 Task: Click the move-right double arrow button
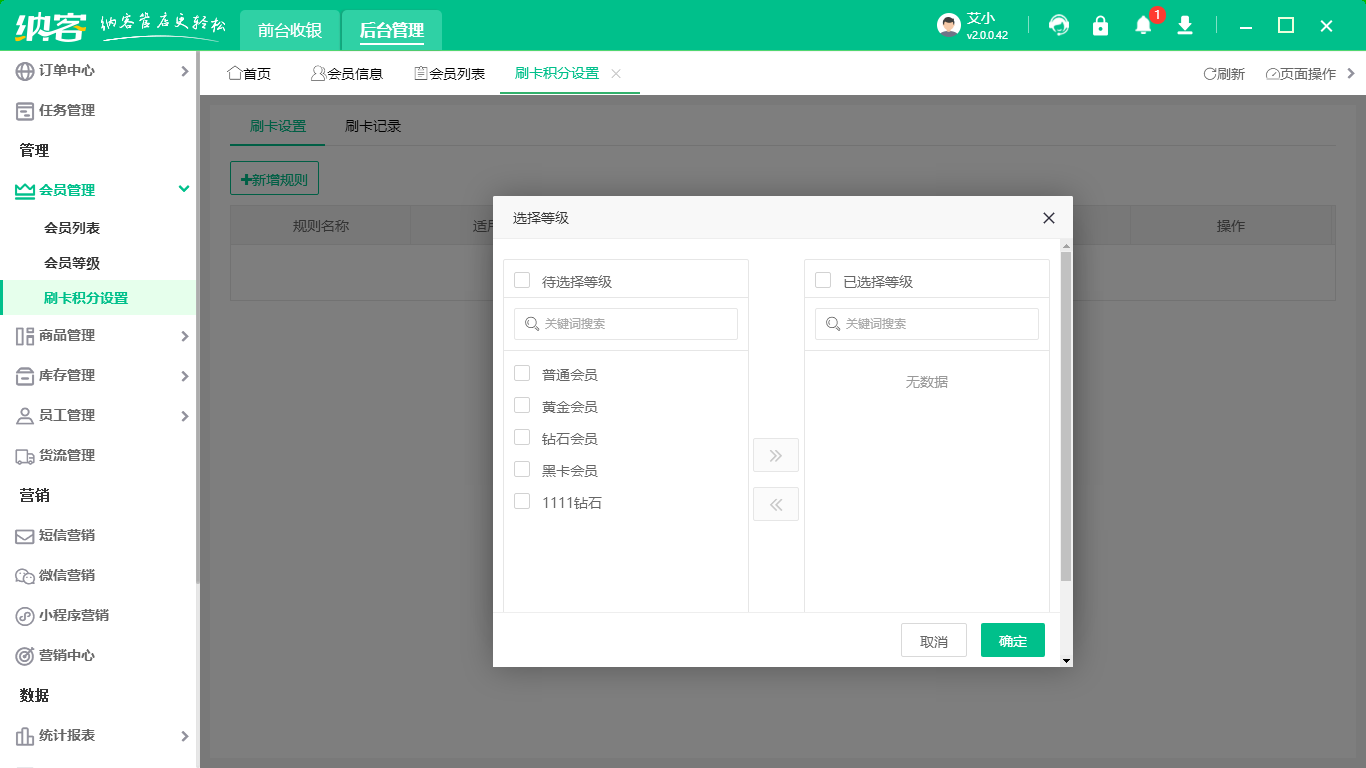pos(776,455)
